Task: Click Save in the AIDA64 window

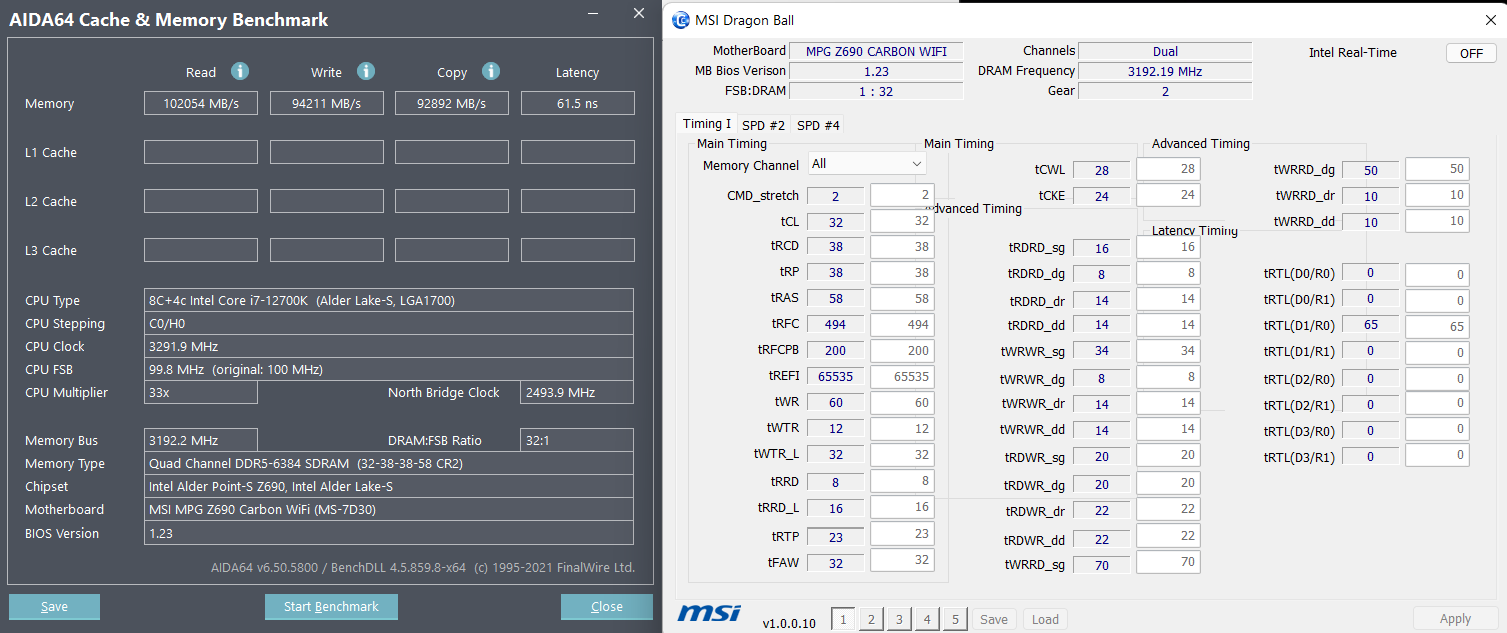Action: [54, 607]
